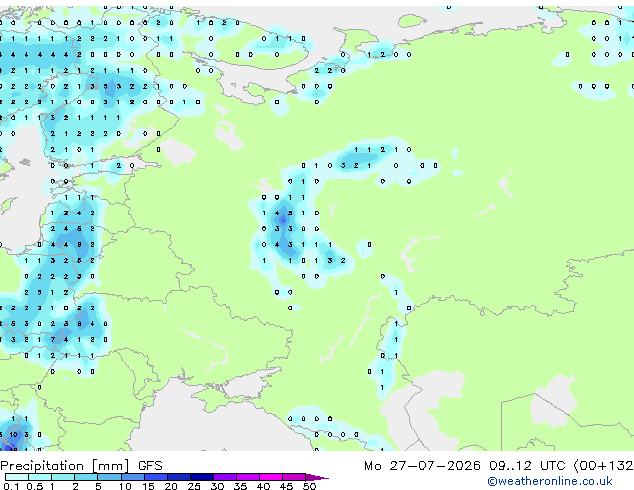Viewport: 634px width, 490px height.
Task: Pick the 1–2 mm legend swatch
Action: coord(63,477)
